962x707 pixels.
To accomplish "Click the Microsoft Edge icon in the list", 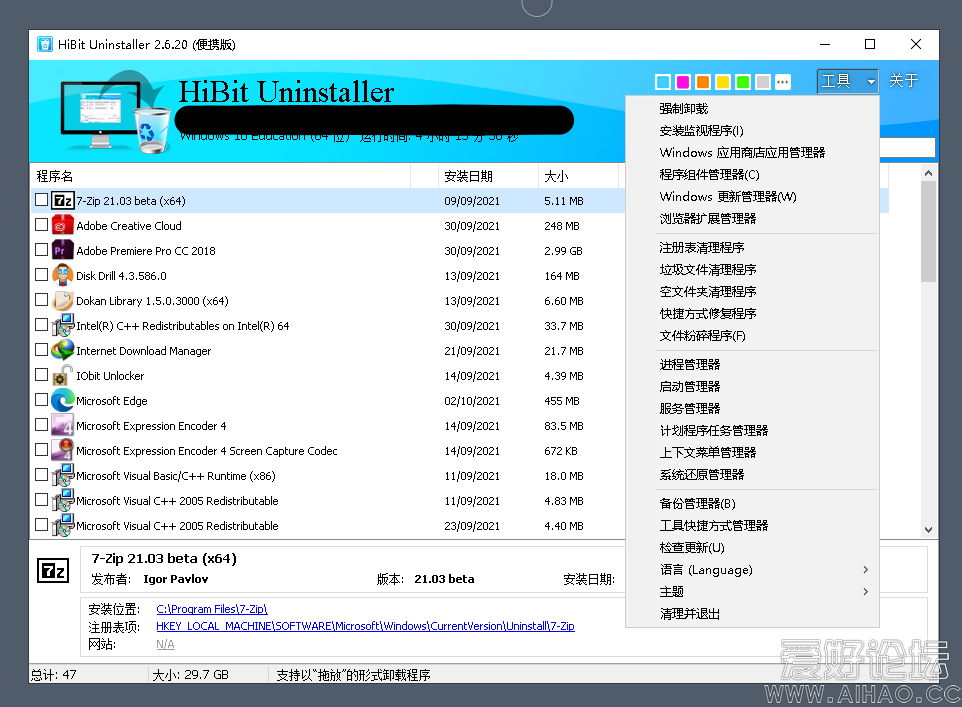I will tap(62, 400).
